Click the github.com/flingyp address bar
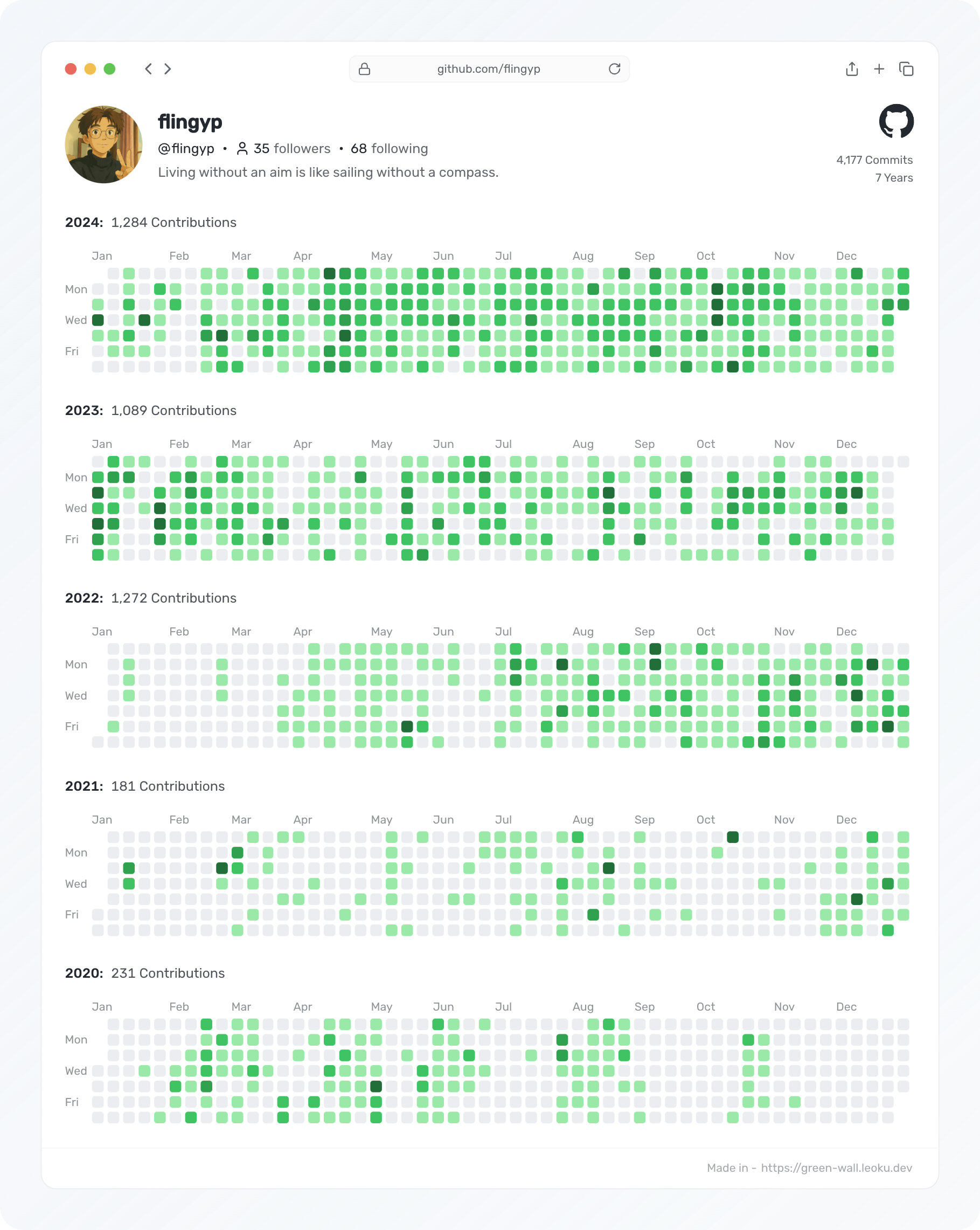 (489, 69)
